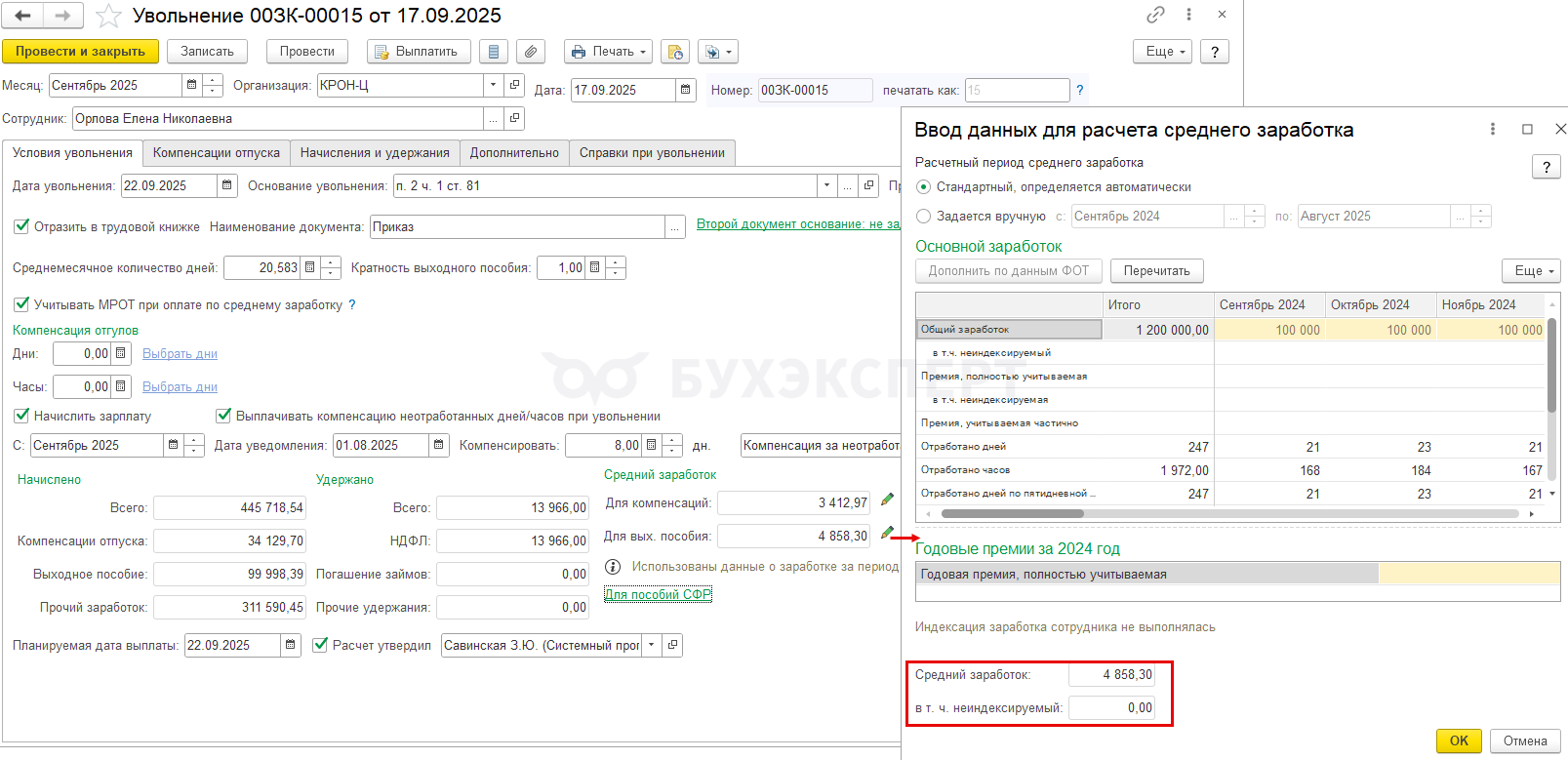The image size is (1568, 760).
Task: Open the create-based-on icon dropdown
Action: pyautogui.click(x=718, y=52)
